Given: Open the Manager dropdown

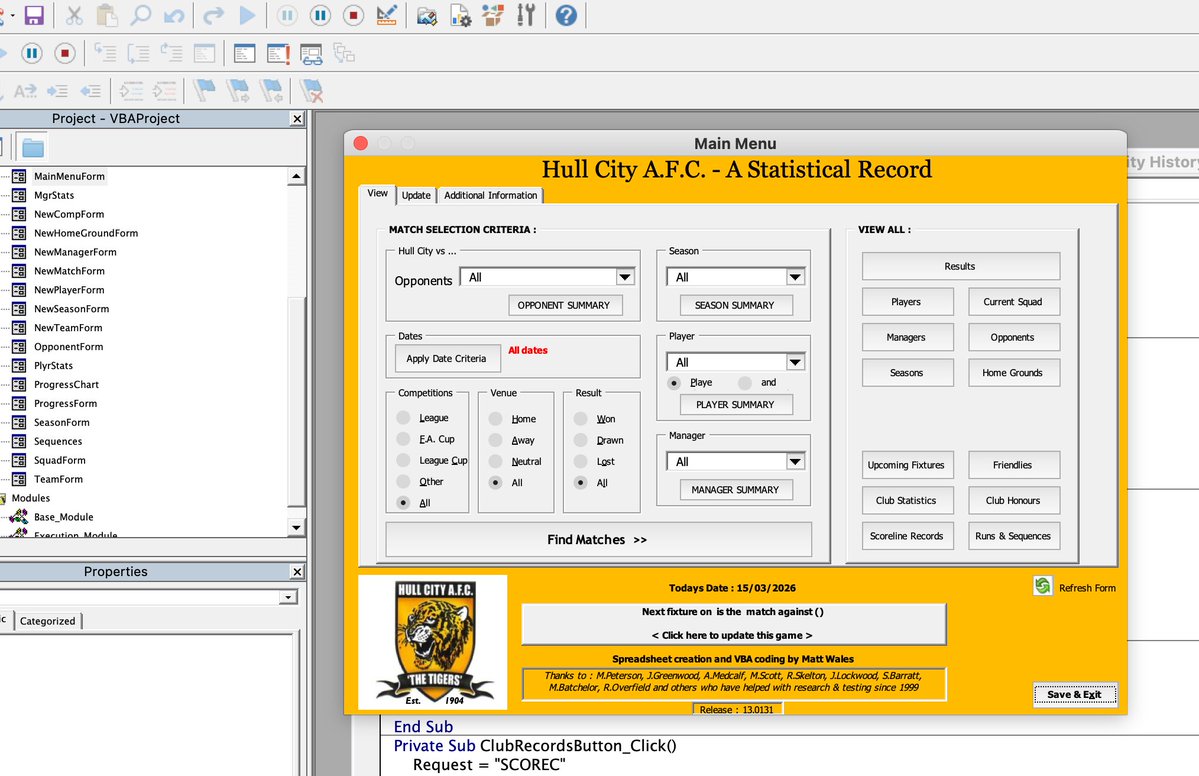Looking at the screenshot, I should tap(795, 461).
